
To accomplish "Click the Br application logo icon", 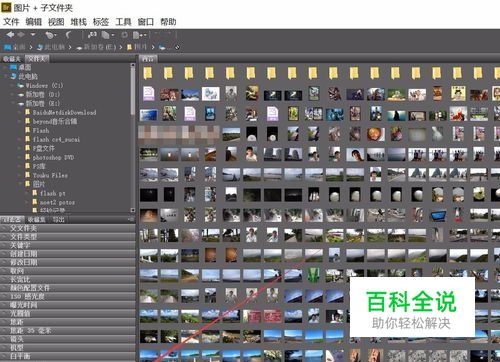I will coord(6,7).
